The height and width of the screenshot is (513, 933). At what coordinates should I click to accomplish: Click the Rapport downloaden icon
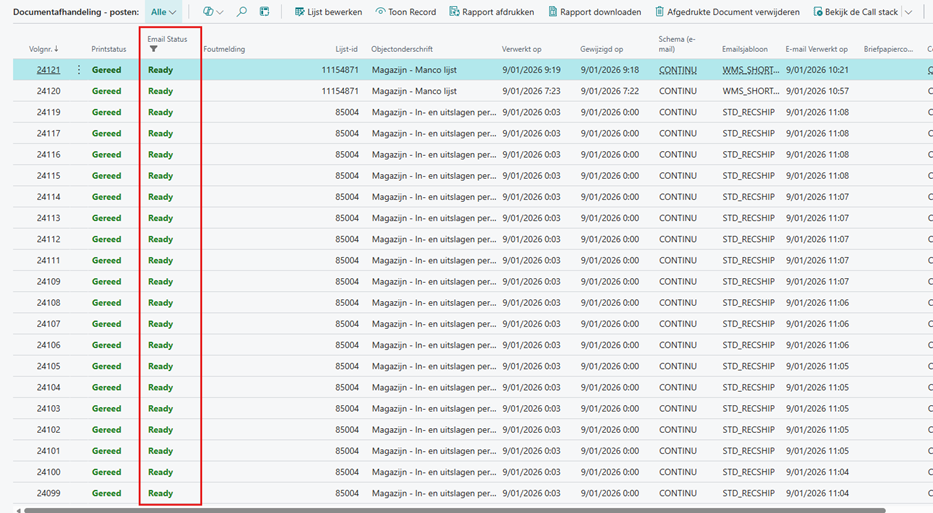point(552,12)
